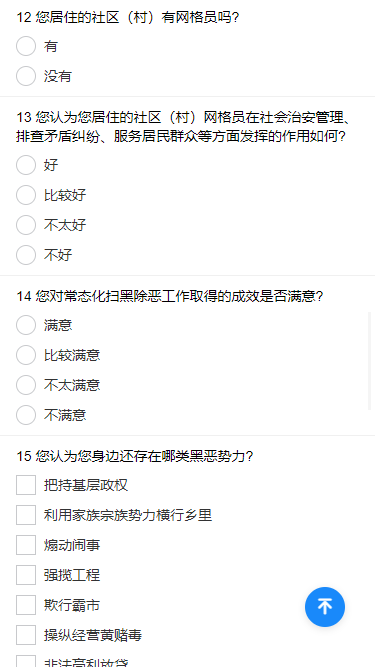Click the scrollbar beside question 14
This screenshot has height=667, width=375.
(369, 361)
